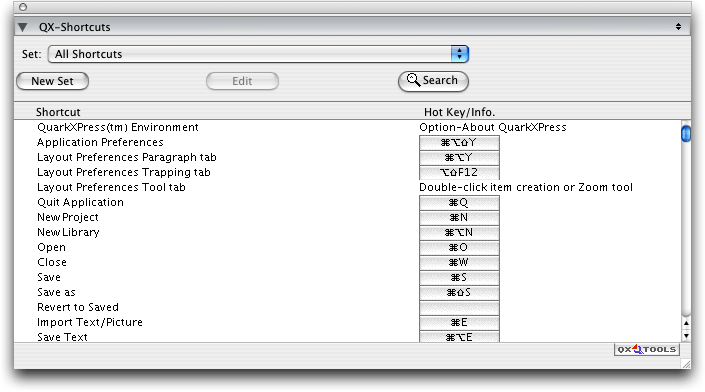Click the hot key field for Open
705x392 pixels.
pyautogui.click(x=459, y=247)
